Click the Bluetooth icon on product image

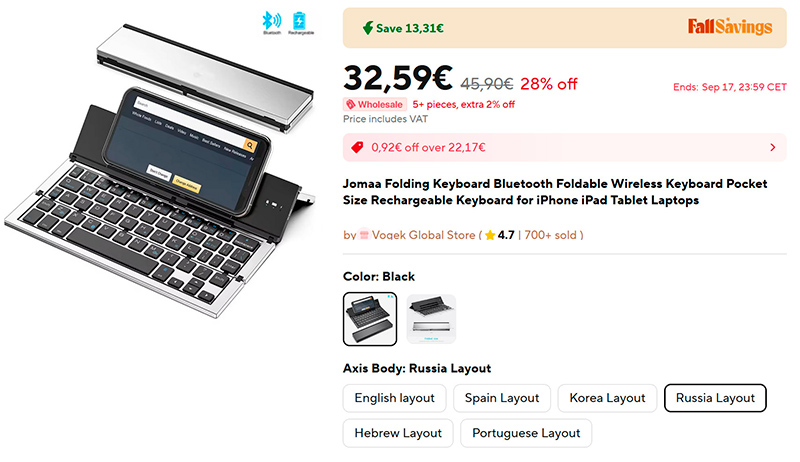point(271,21)
